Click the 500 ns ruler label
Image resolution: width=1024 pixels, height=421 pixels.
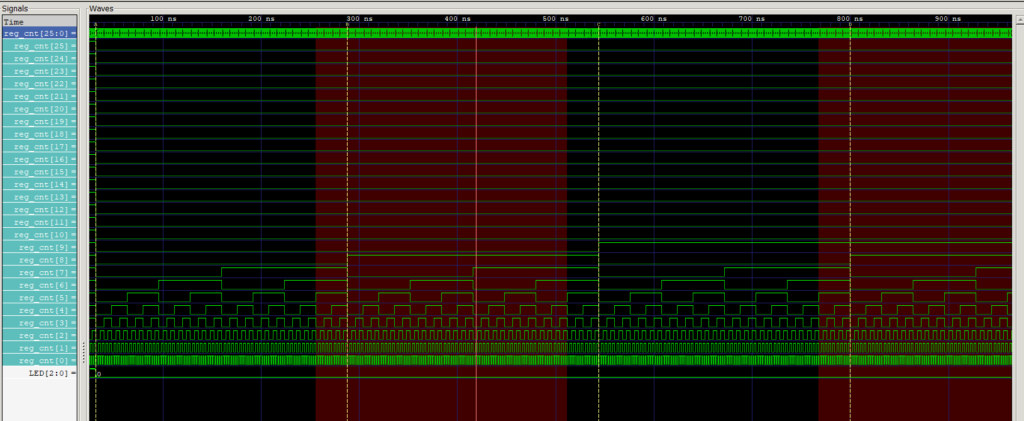point(556,19)
